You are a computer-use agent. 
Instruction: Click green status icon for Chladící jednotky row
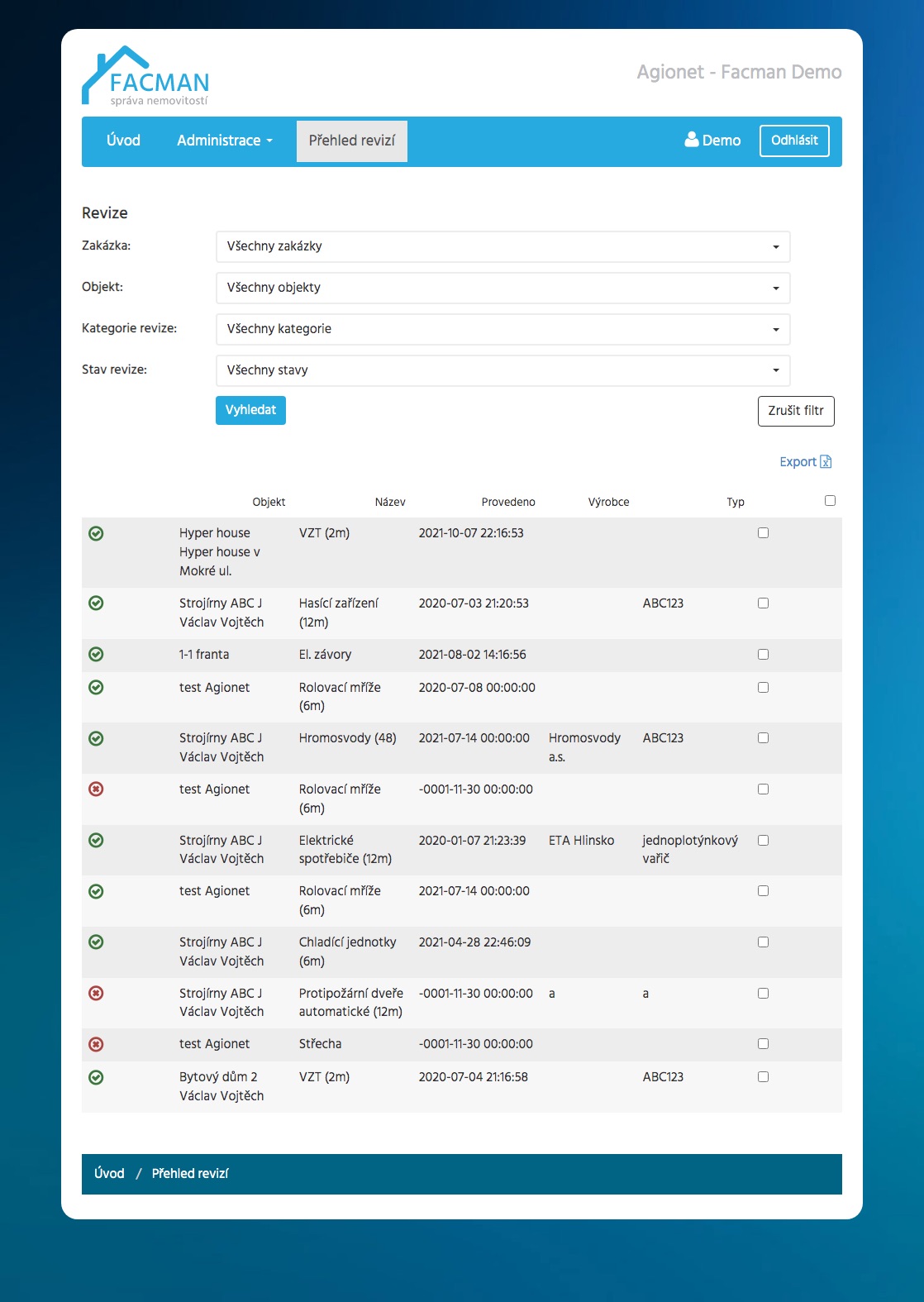coord(96,942)
